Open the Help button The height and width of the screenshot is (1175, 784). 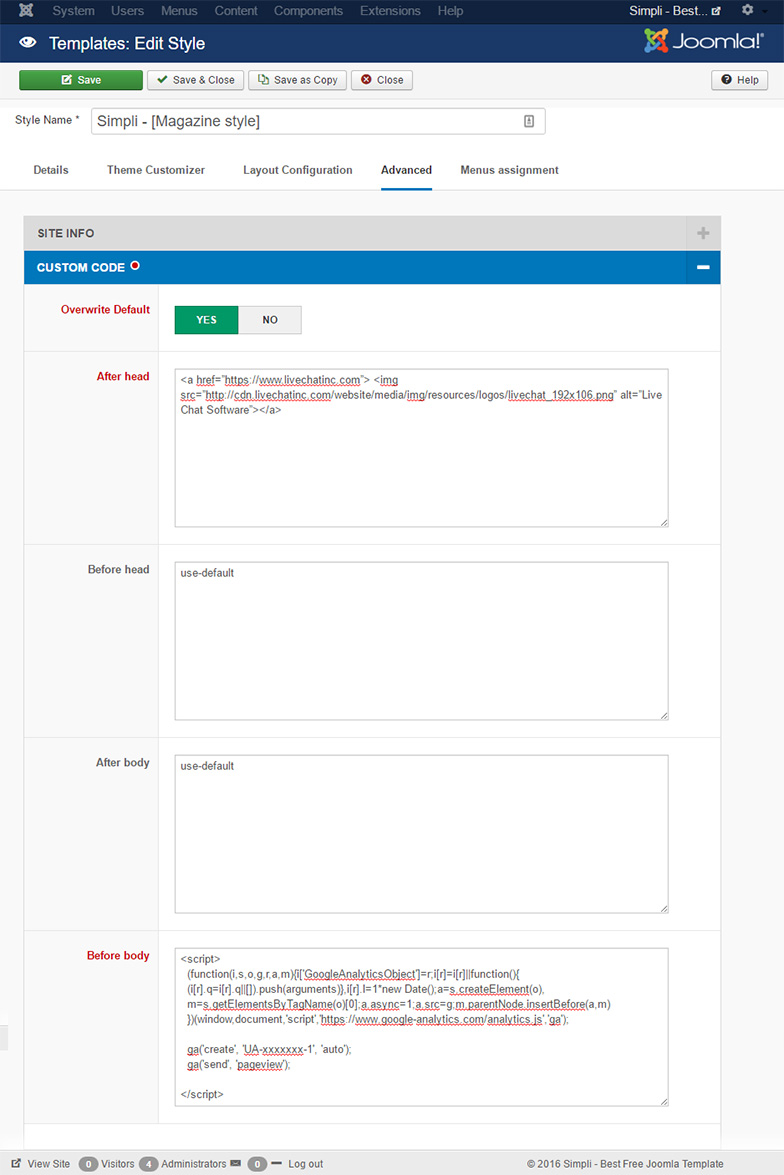pos(740,80)
